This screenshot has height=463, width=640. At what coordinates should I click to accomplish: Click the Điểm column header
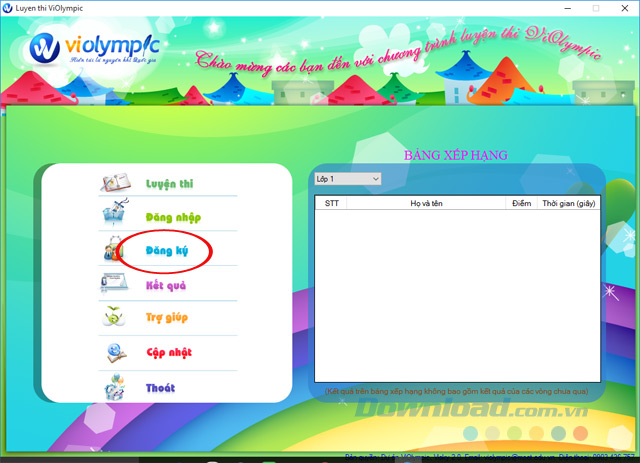pyautogui.click(x=521, y=203)
